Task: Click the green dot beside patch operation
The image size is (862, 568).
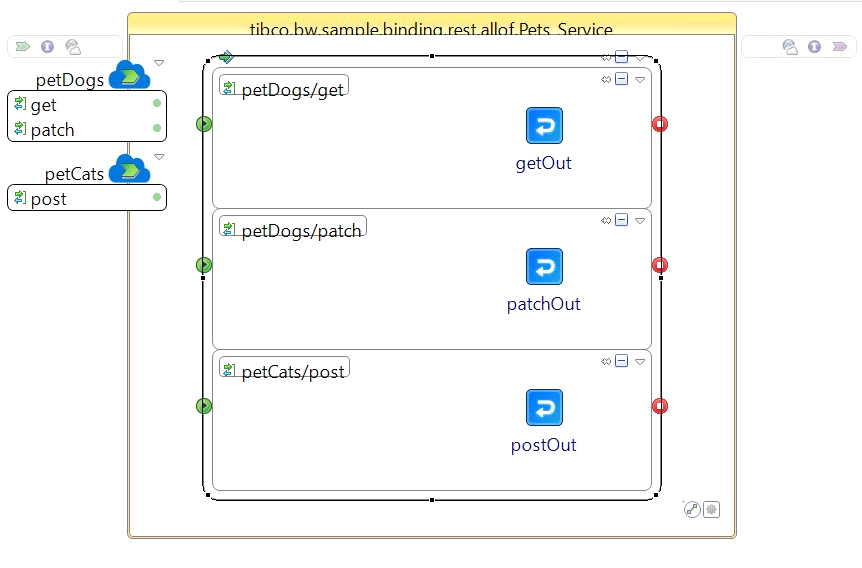Action: pos(157,128)
